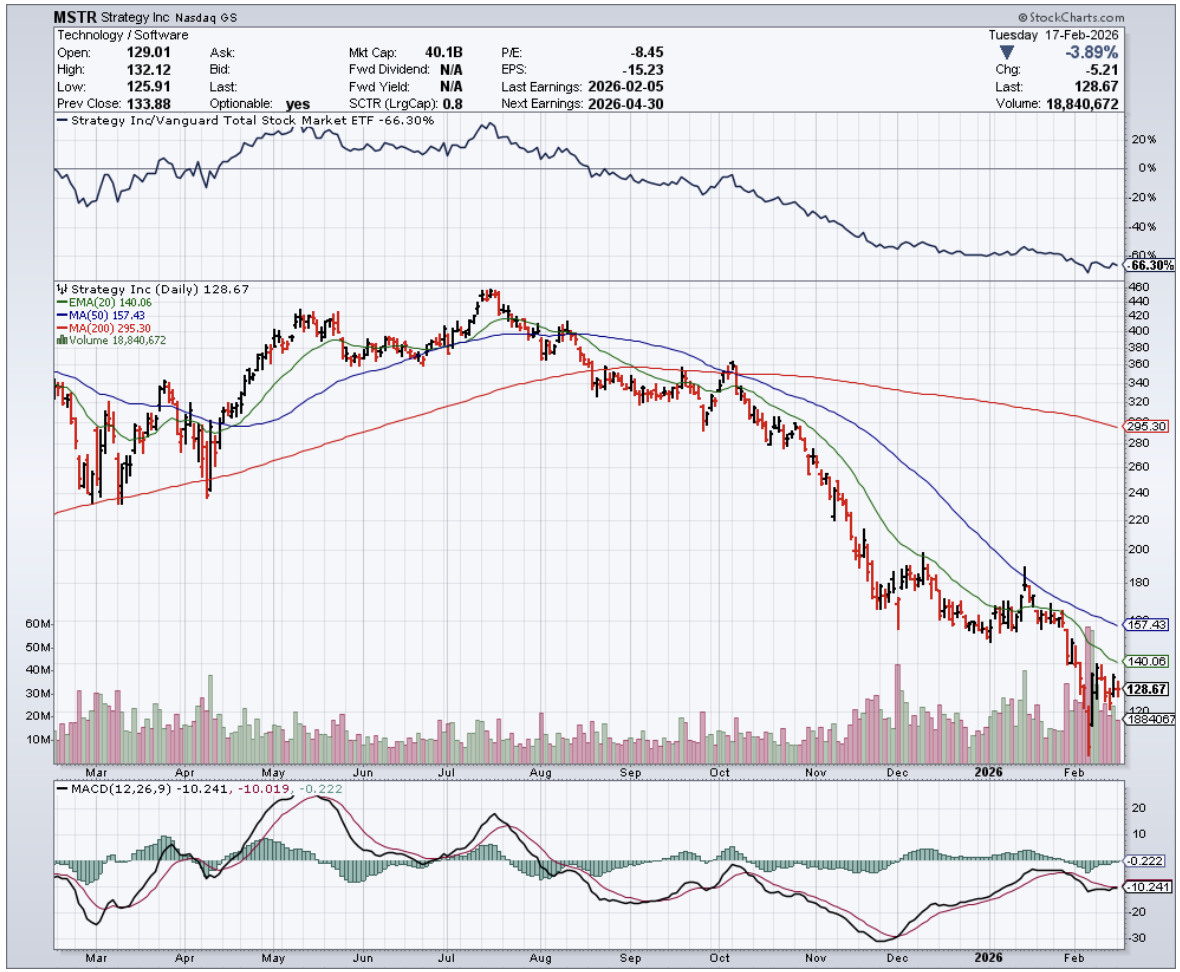This screenshot has width=1180, height=972.
Task: Click the Technology / Software sector label
Action: (x=122, y=35)
